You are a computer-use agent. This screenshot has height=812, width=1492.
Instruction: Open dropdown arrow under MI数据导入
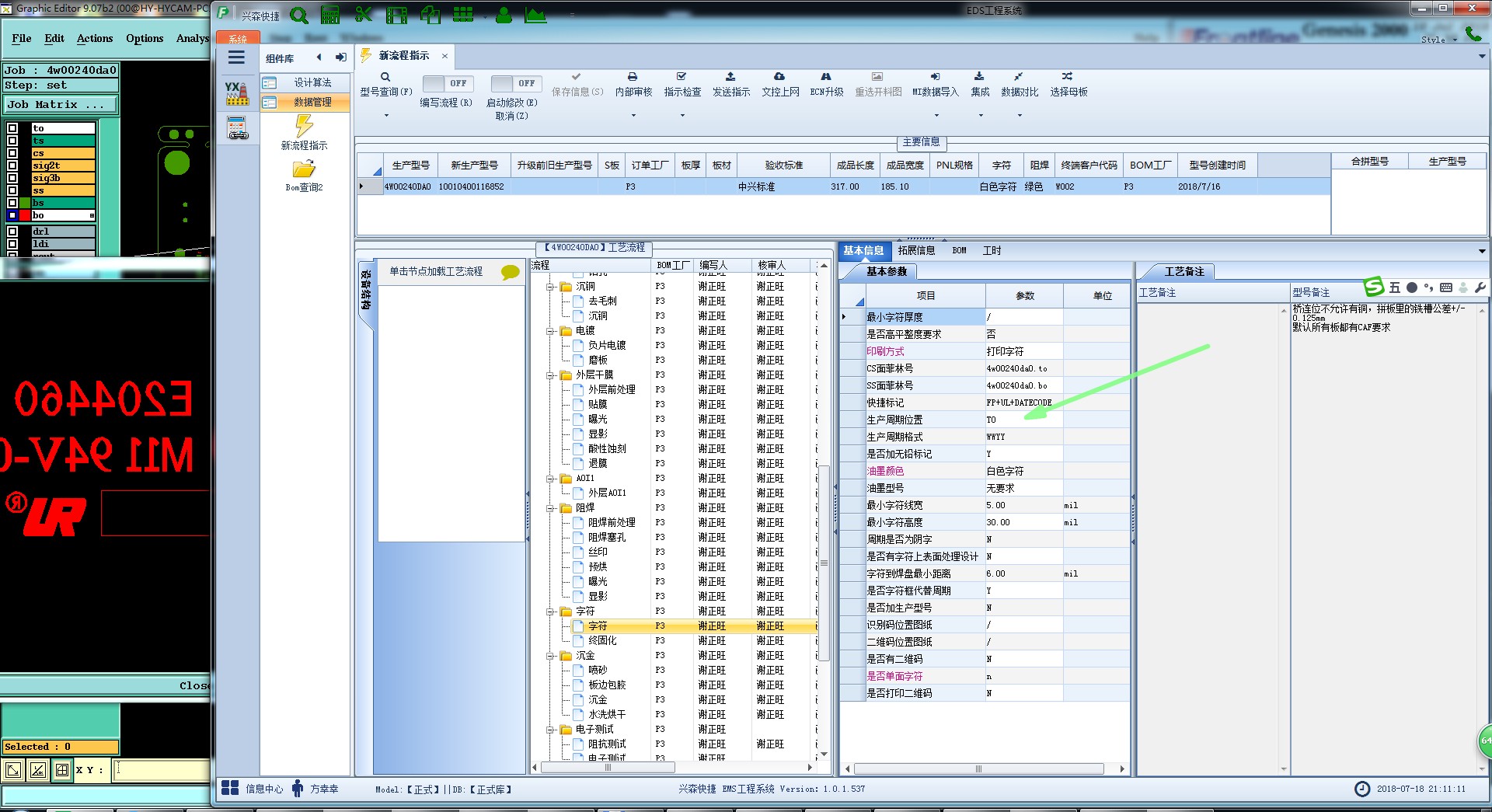[936, 115]
